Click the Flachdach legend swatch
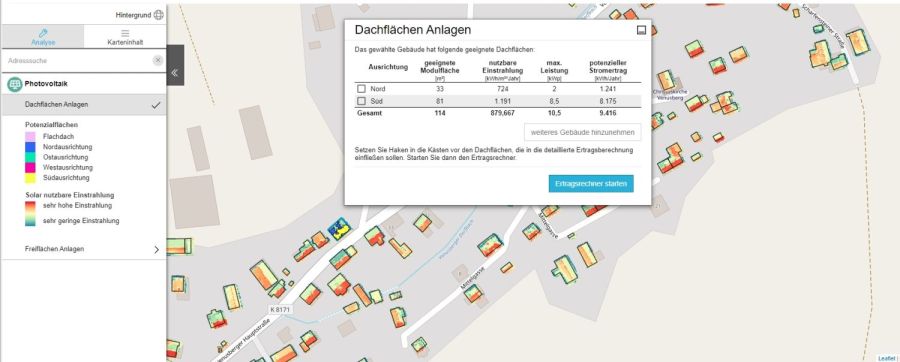Screen dimensions: 900x362 tap(30, 137)
